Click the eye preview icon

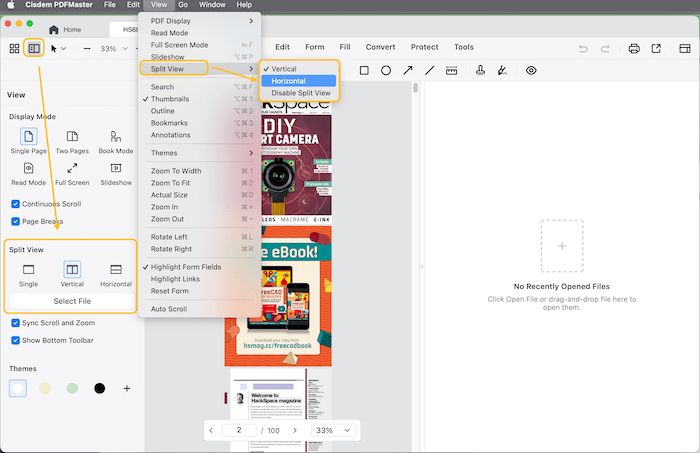click(531, 71)
